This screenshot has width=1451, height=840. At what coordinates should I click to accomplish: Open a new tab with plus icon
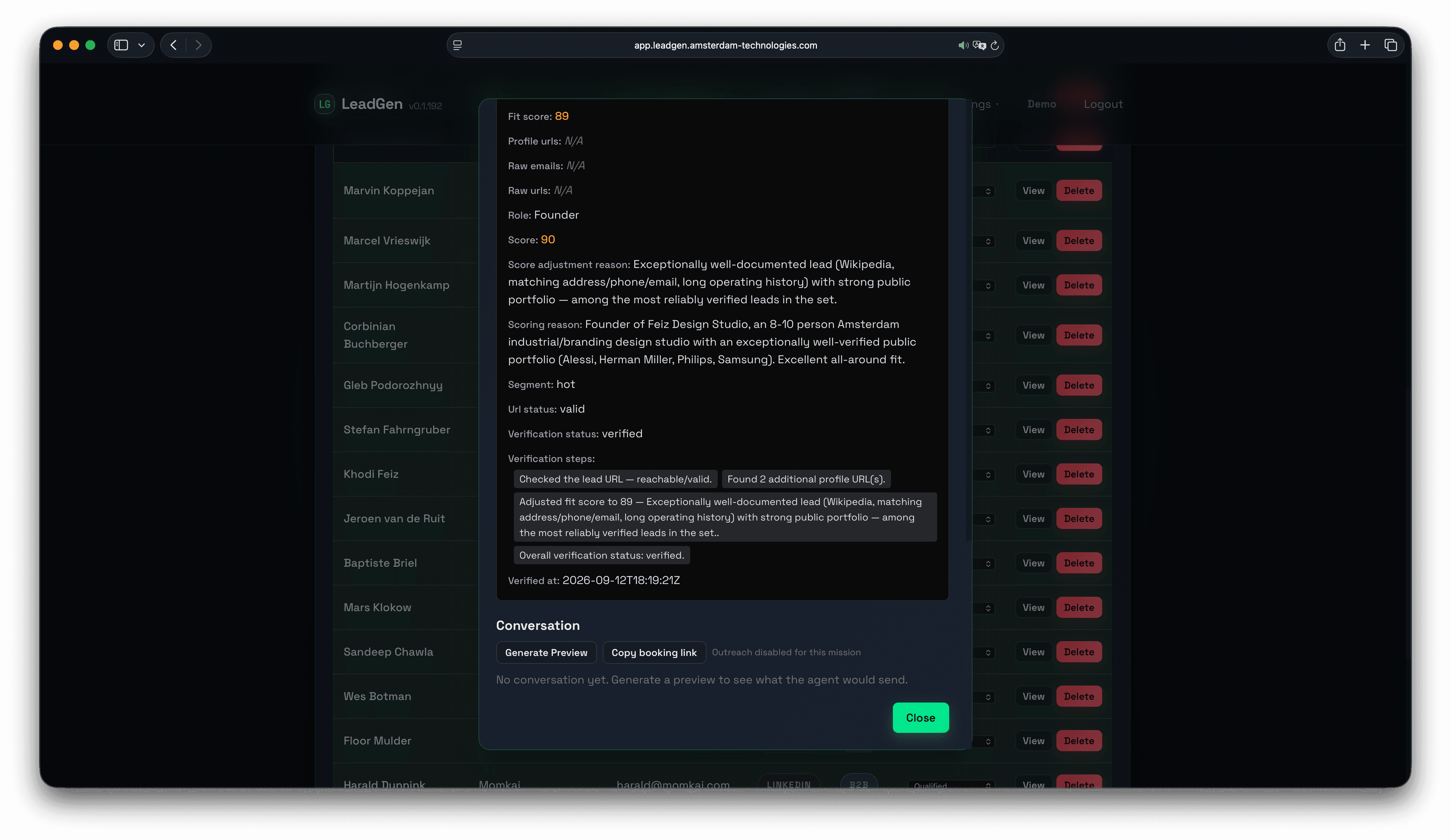click(1365, 45)
